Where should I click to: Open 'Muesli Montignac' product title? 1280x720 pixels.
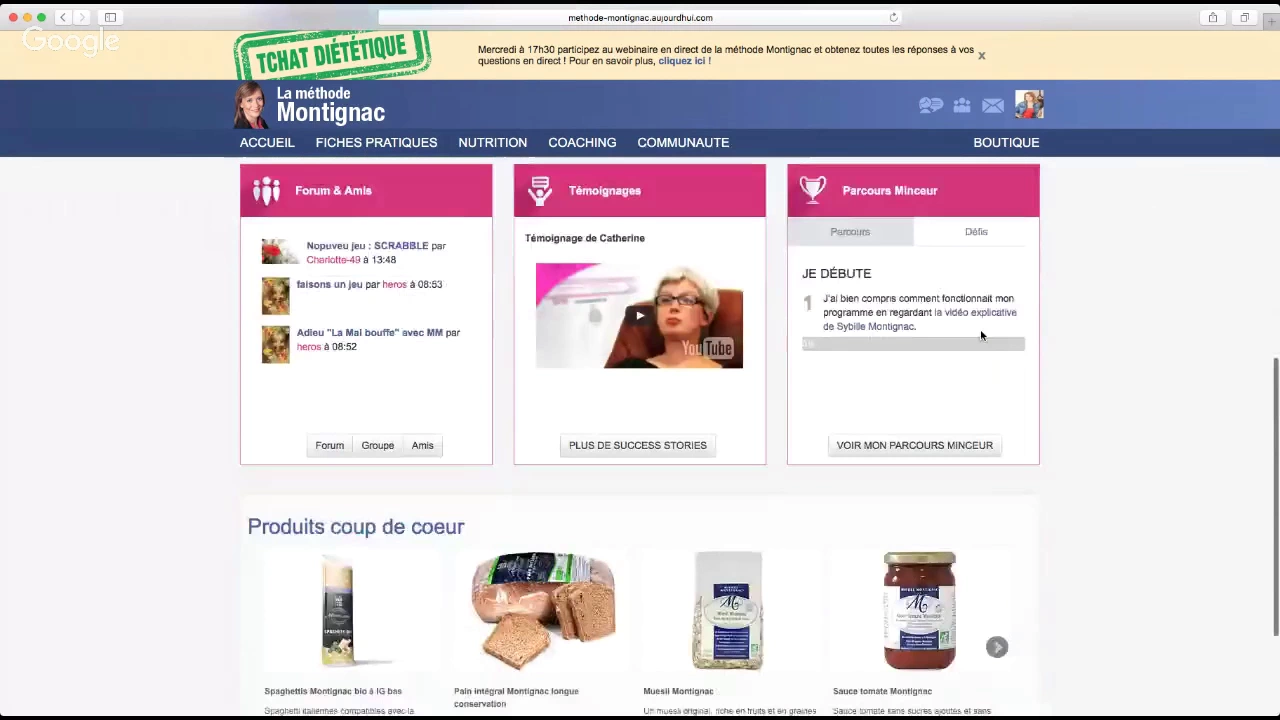(x=678, y=691)
